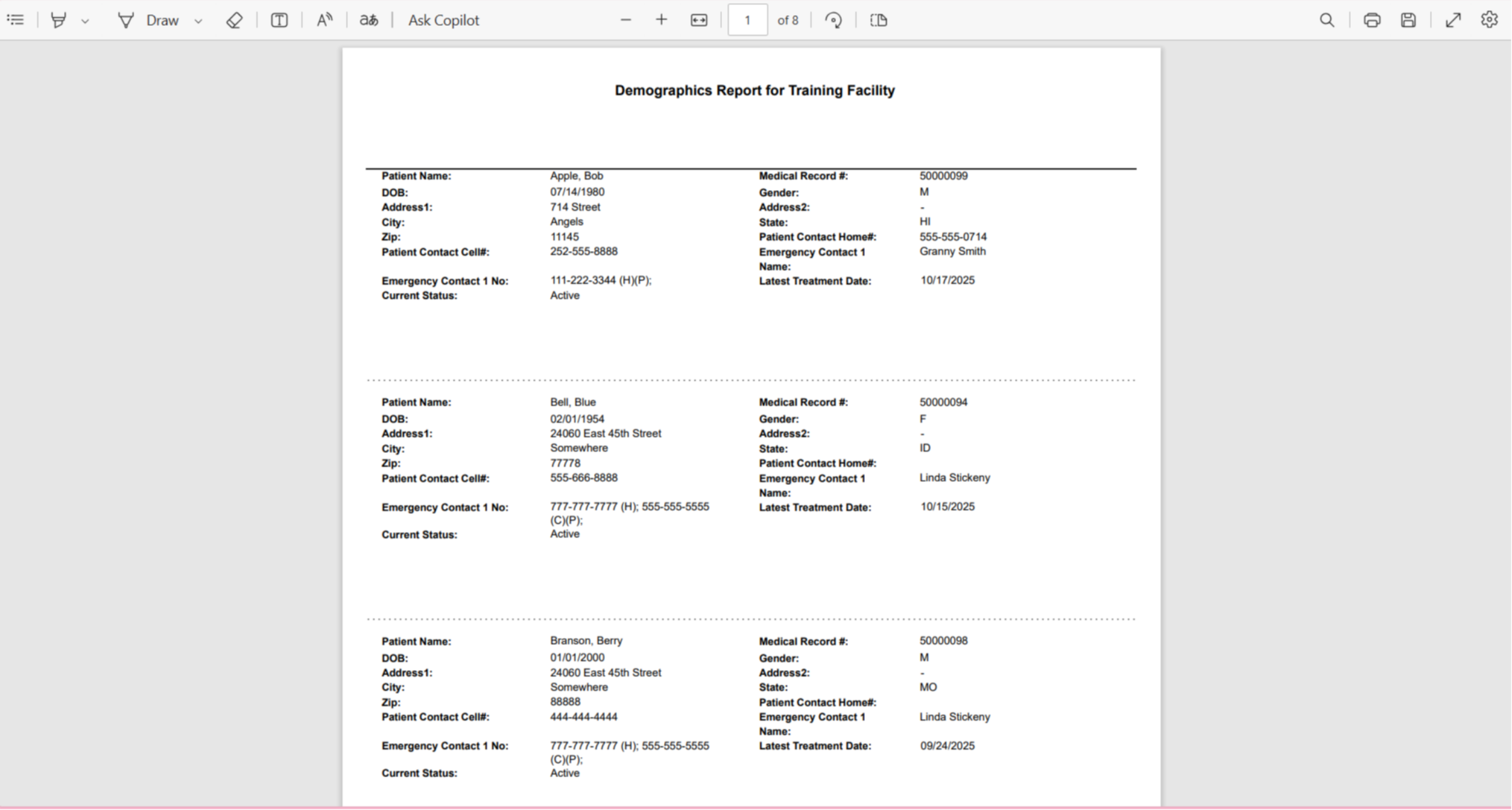
Task: Zoom out with the minus icon
Action: pos(626,20)
